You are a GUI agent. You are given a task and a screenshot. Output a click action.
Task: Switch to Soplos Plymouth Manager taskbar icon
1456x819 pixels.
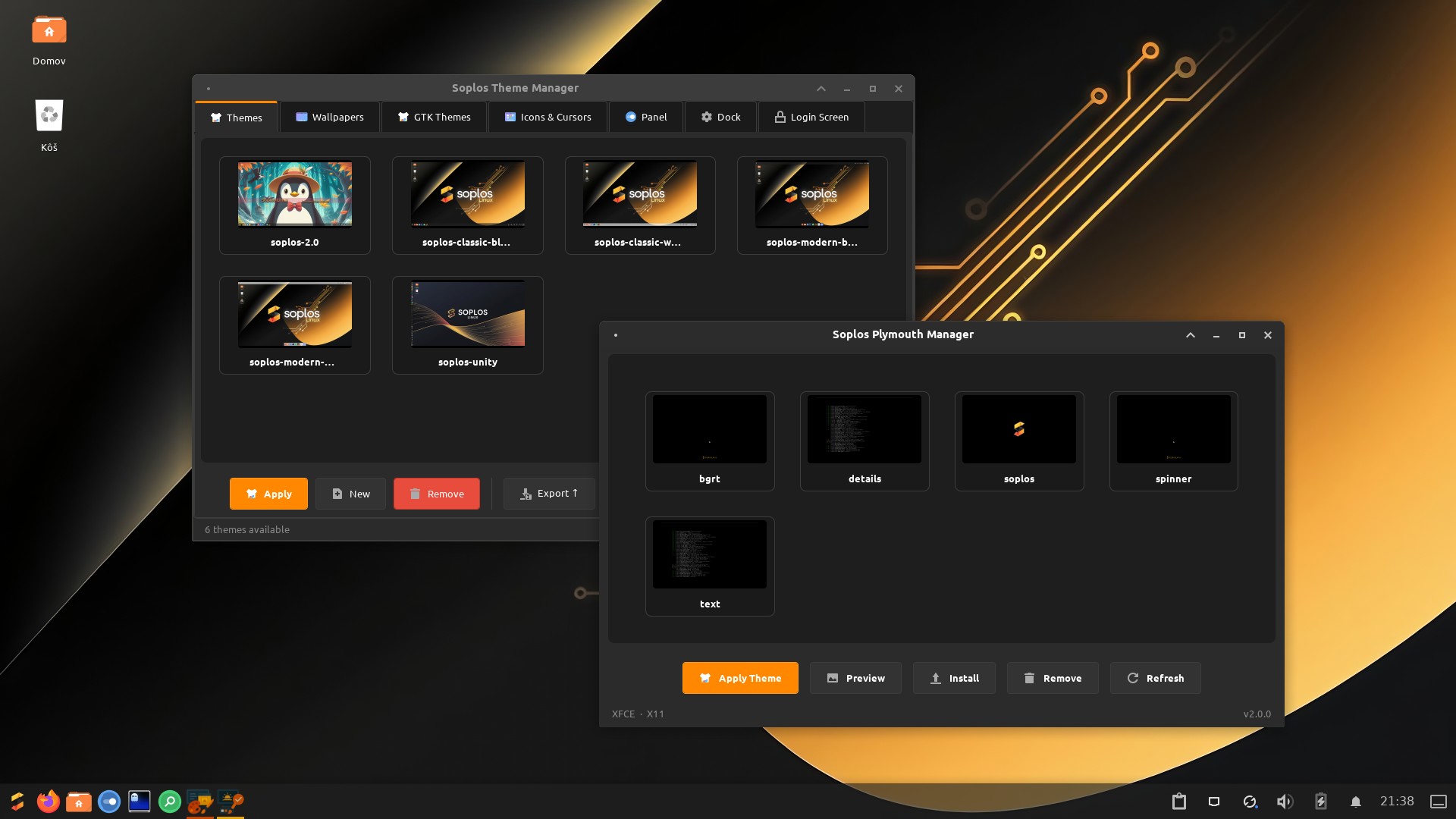[231, 802]
